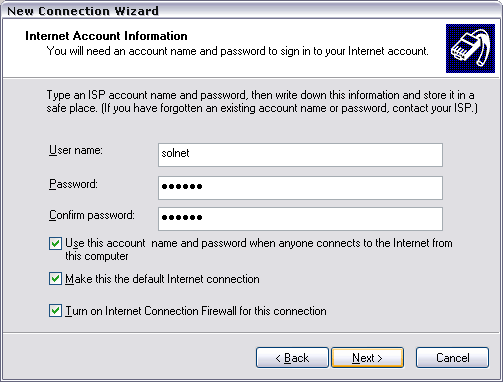This screenshot has width=503, height=382.
Task: Click the 'solnet' text inside the user name box
Action: (x=175, y=153)
